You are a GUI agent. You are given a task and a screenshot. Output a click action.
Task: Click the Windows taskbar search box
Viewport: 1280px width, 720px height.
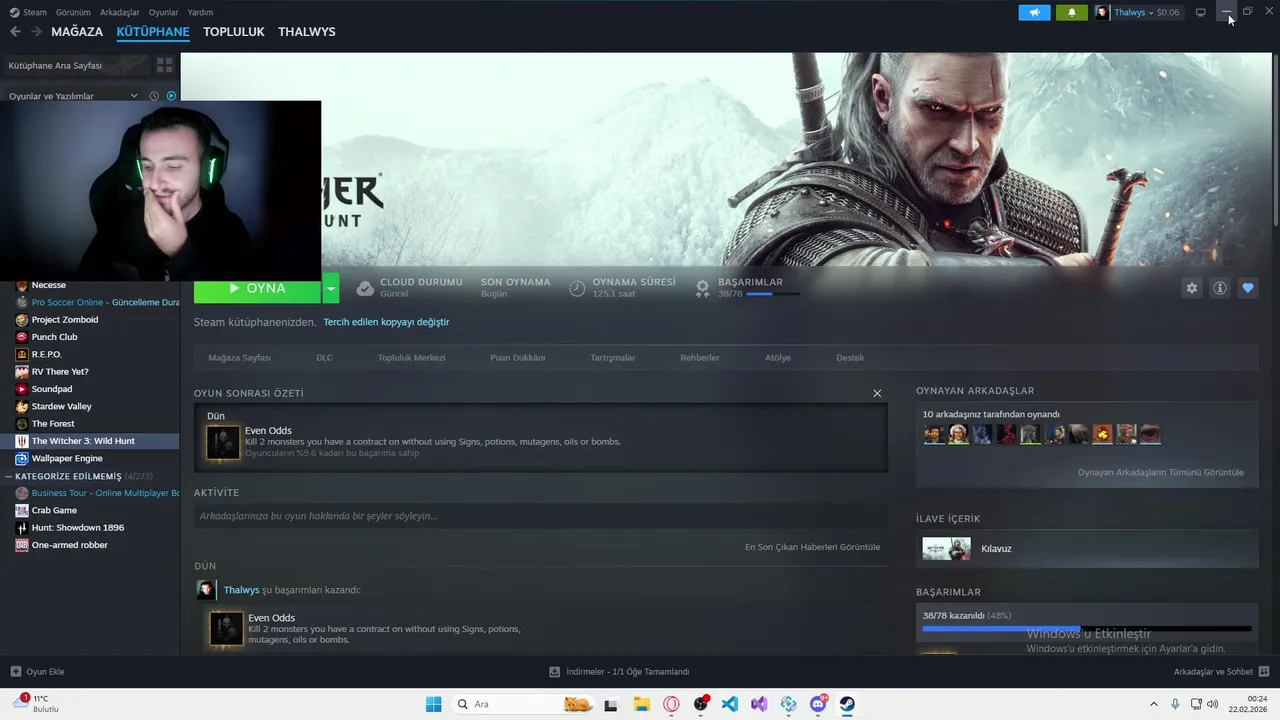tap(524, 704)
